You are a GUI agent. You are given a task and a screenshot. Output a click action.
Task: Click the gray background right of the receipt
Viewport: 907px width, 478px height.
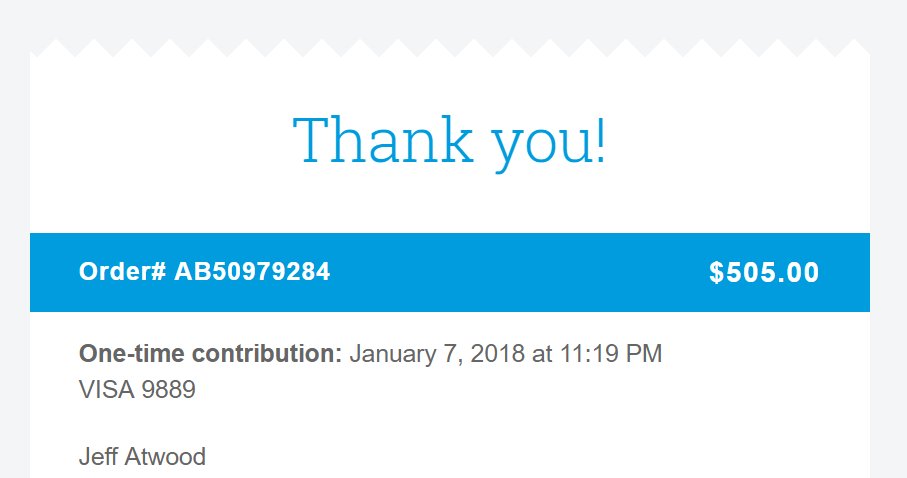(x=888, y=250)
